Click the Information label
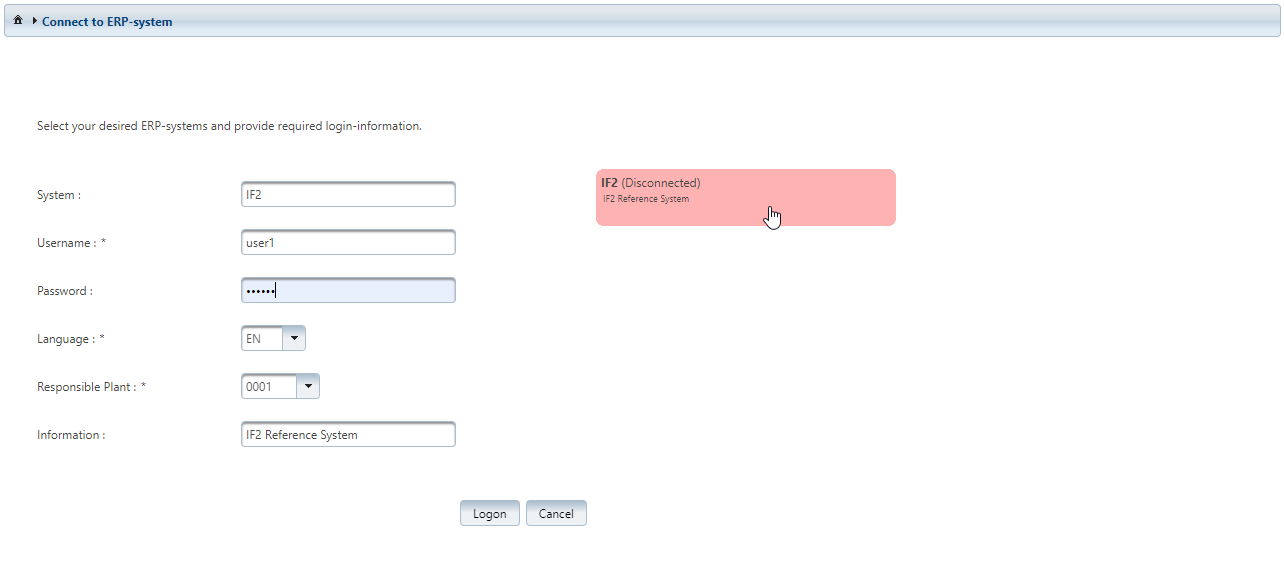The height and width of the screenshot is (565, 1284). click(70, 436)
